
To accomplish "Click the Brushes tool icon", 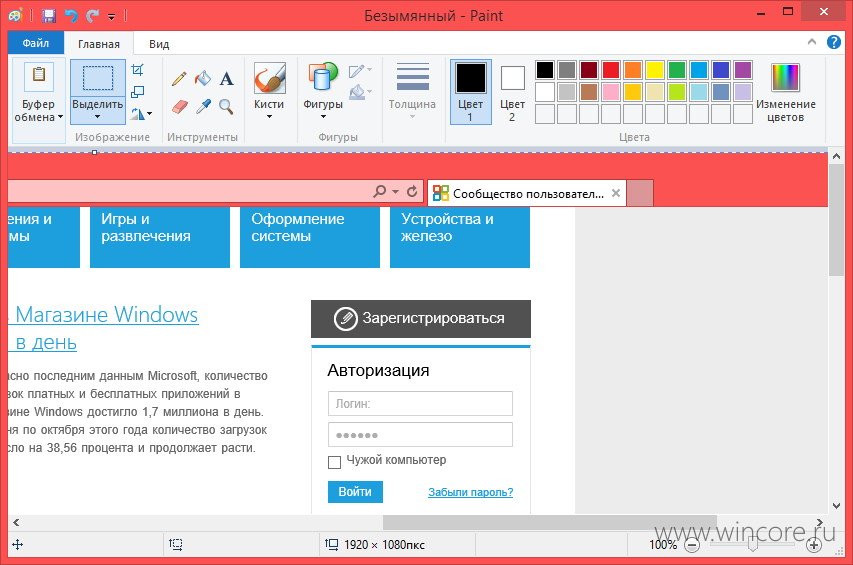I will 269,78.
